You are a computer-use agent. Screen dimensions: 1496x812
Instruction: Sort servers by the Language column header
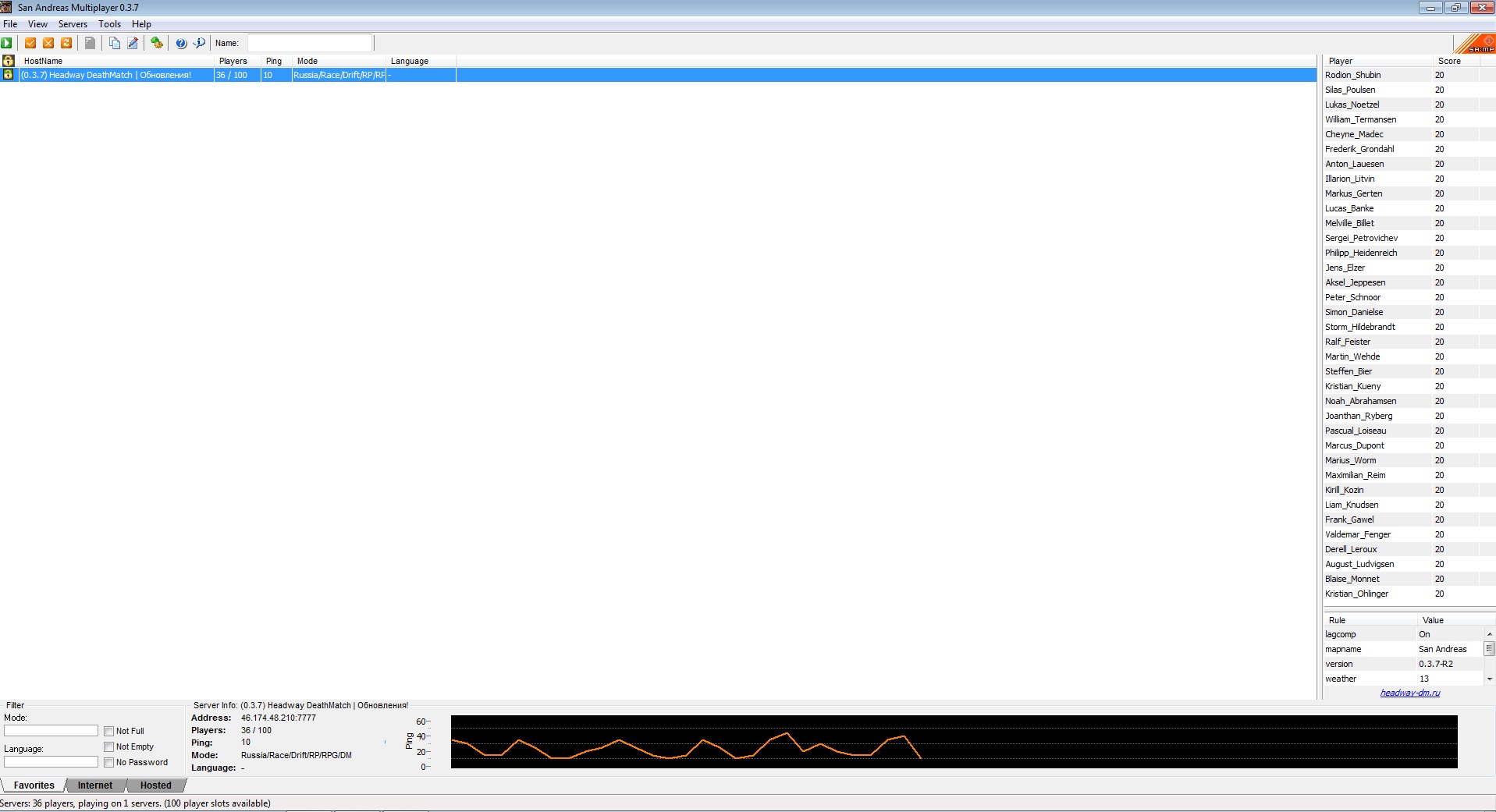pyautogui.click(x=421, y=61)
